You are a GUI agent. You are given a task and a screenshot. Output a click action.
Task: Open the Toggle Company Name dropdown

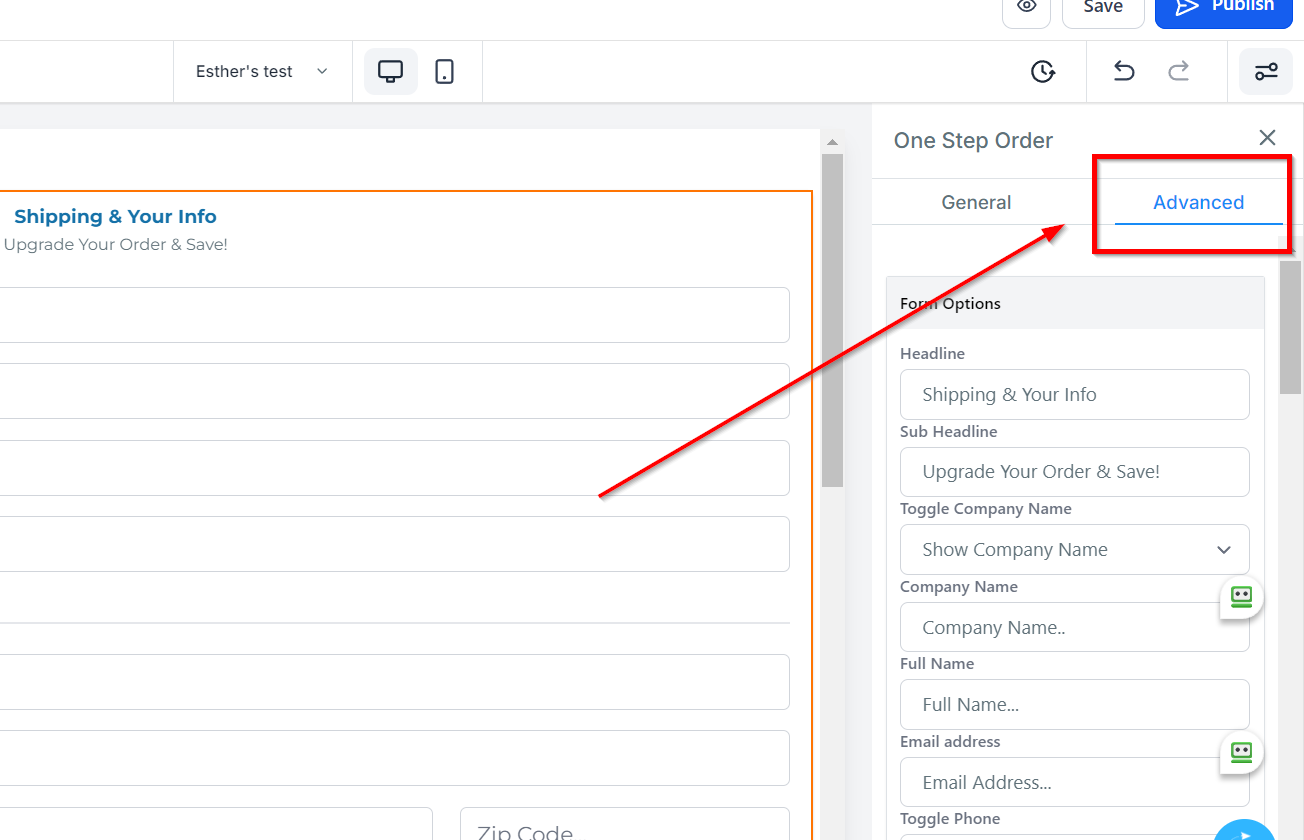pos(1075,549)
